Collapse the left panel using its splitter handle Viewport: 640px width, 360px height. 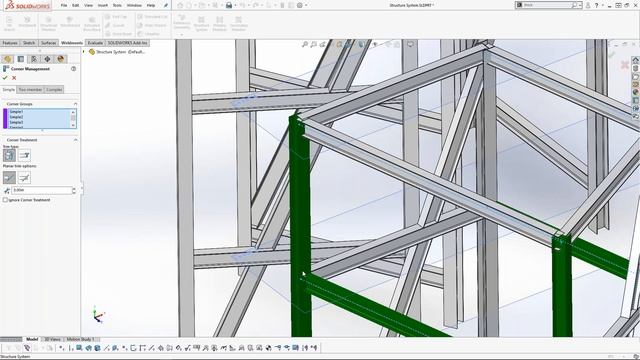point(81,189)
